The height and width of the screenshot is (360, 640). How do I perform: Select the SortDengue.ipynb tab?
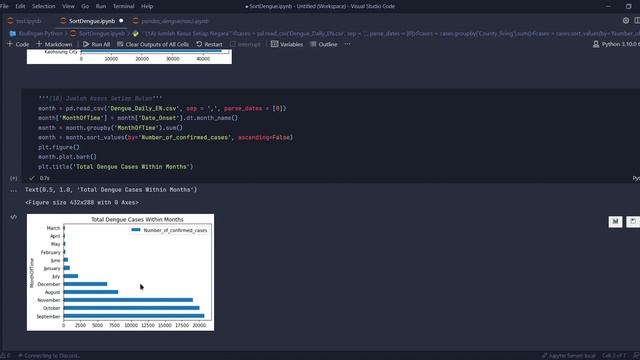pos(92,21)
